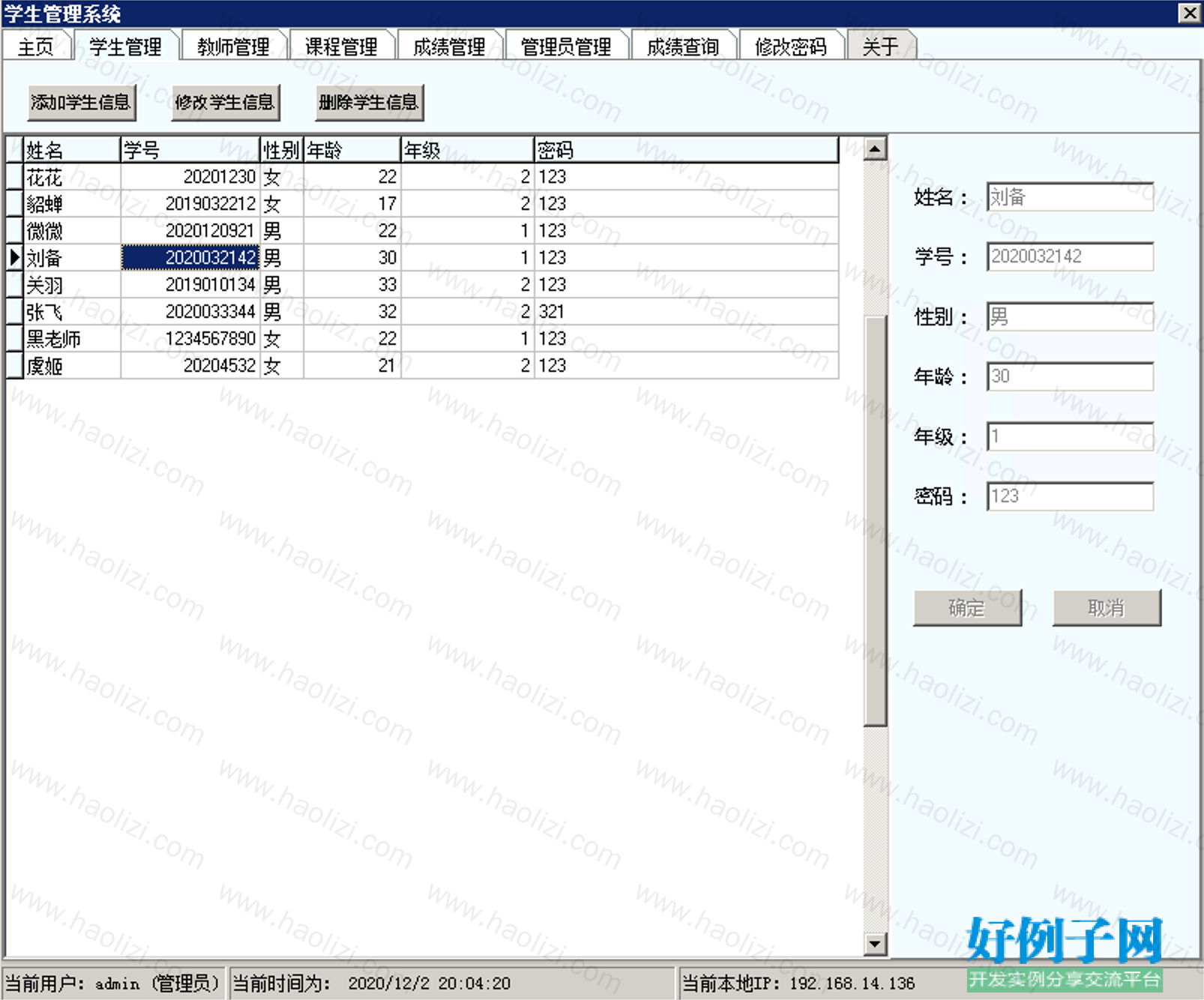Screen dimensions: 1204x1000
Task: Focus the 年龄 input field
Action: click(x=1070, y=376)
